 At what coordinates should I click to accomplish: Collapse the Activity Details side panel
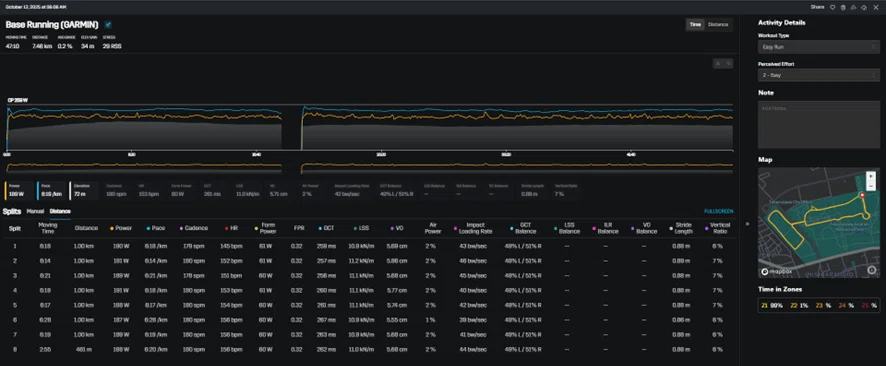coord(748,224)
